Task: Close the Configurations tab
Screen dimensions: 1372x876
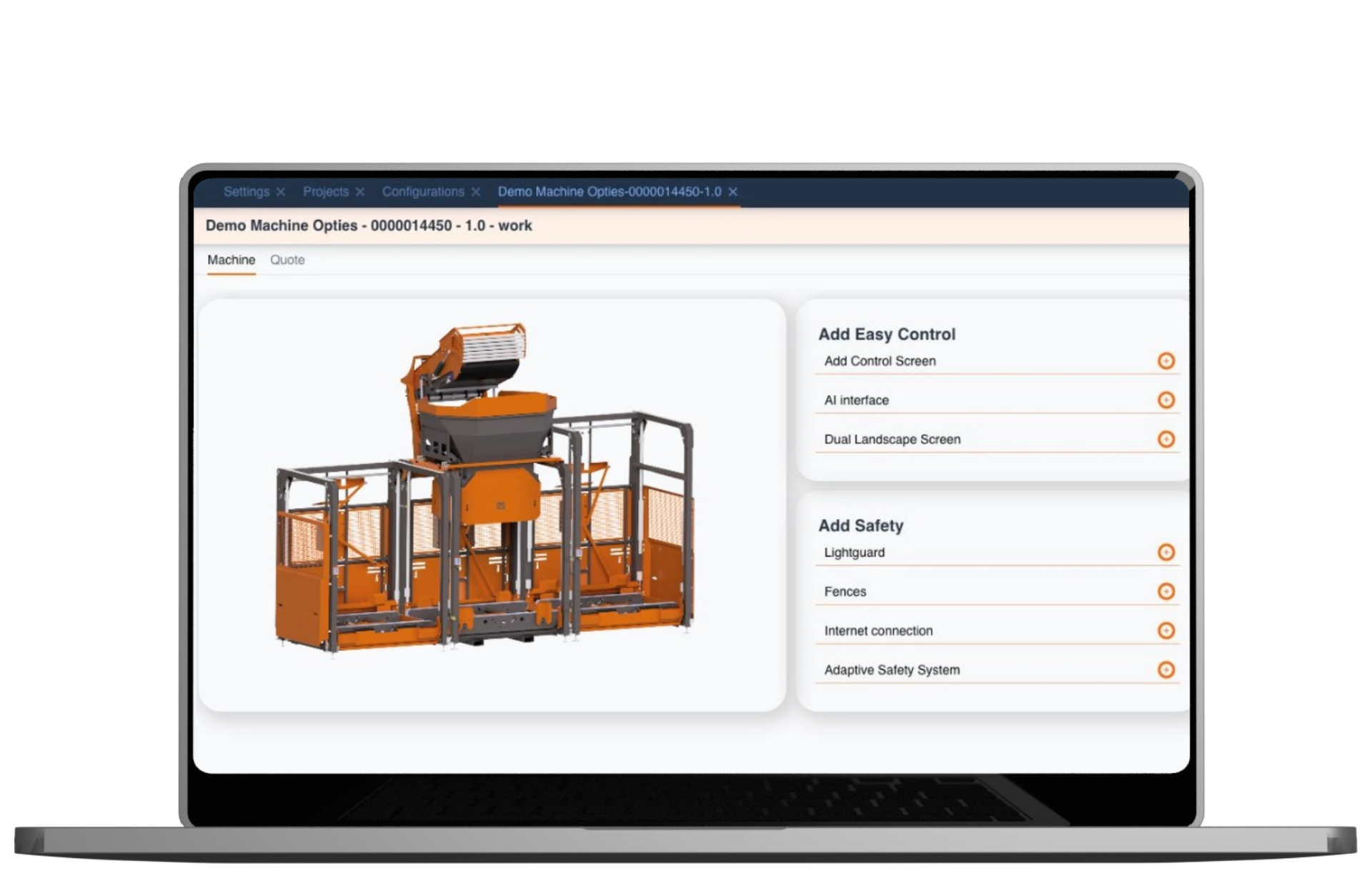Action: 476,192
